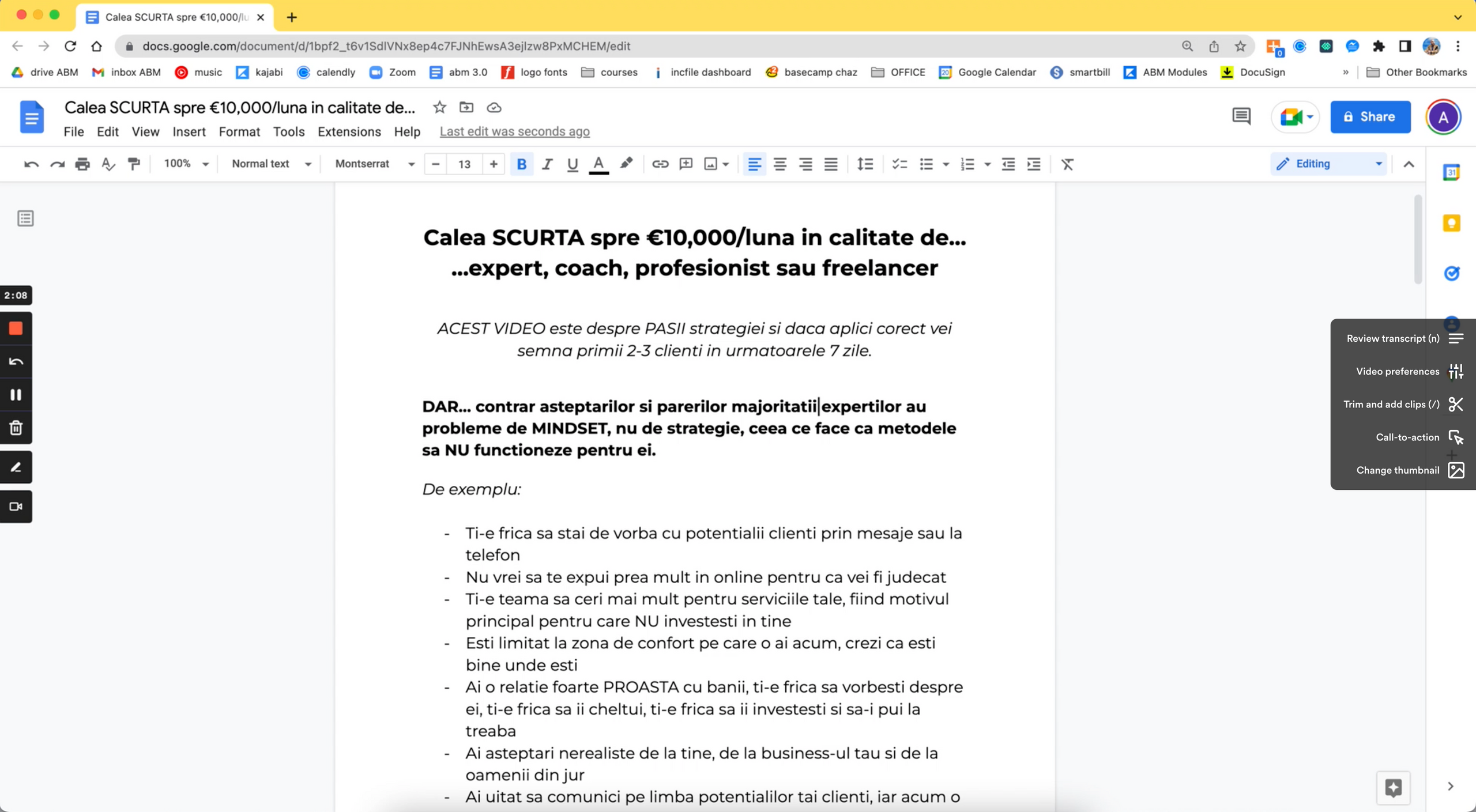Open the document outline icon

[x=25, y=218]
